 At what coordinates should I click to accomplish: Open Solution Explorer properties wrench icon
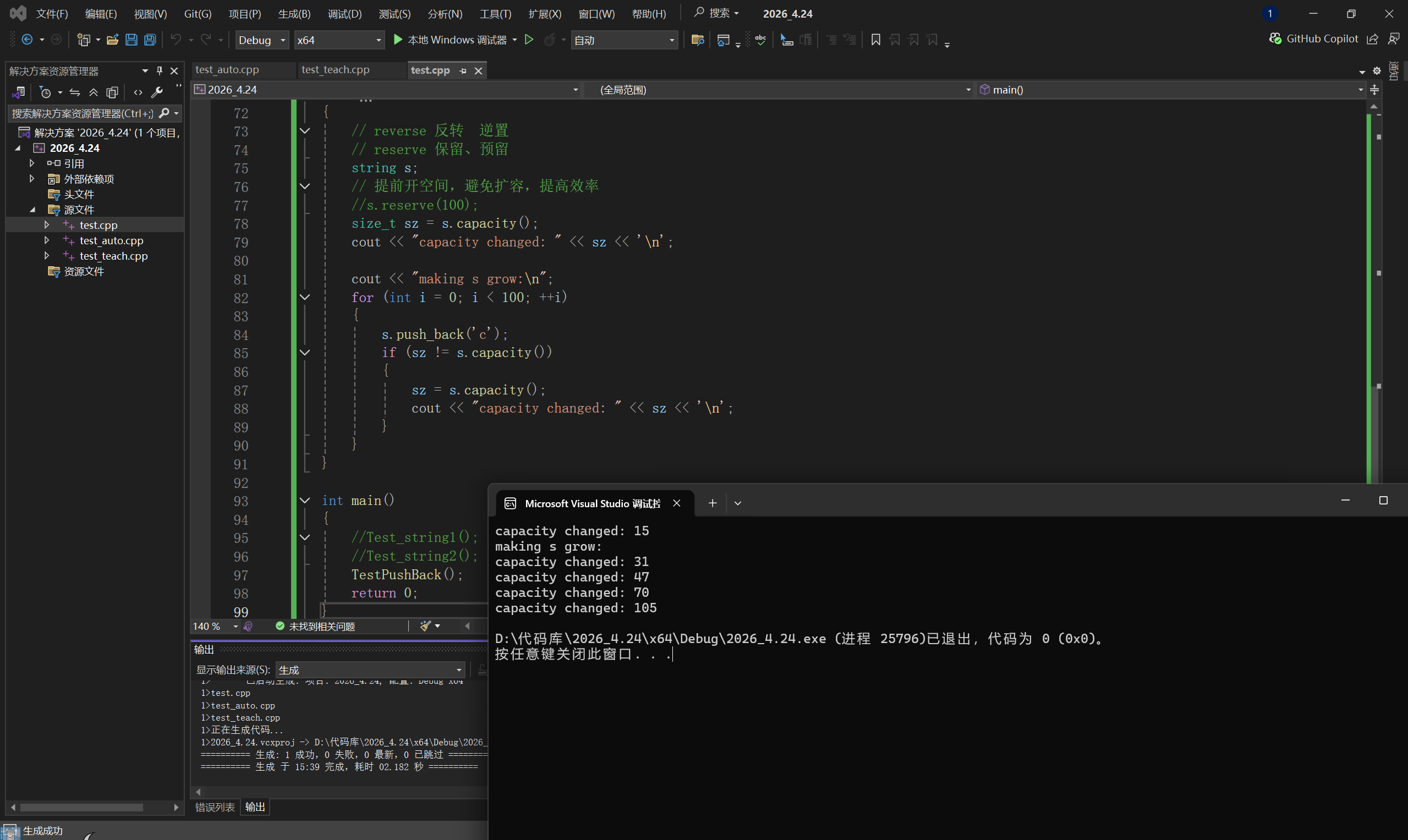[x=157, y=92]
